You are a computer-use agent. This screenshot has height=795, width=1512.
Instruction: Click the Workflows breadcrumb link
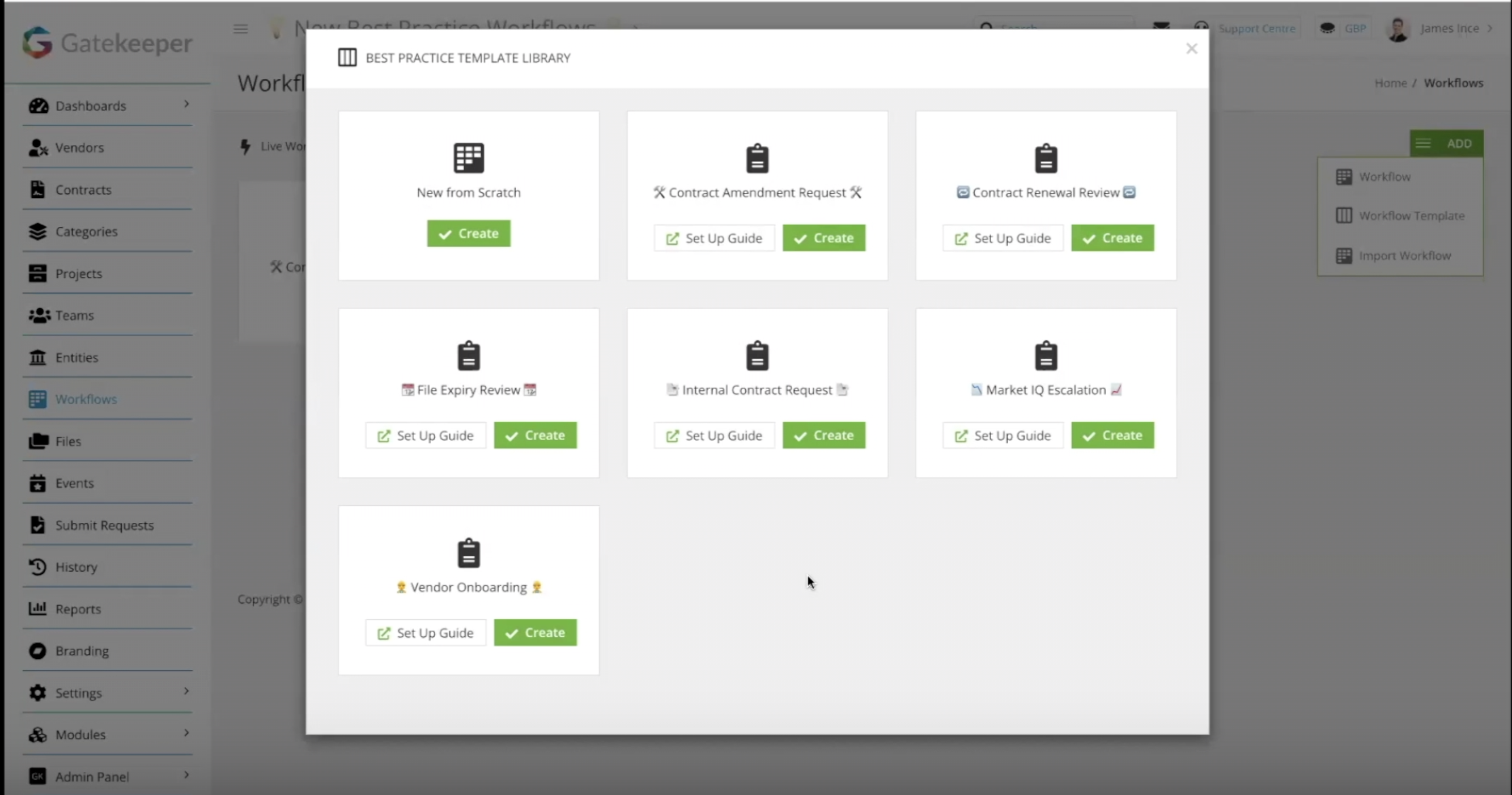click(1454, 82)
